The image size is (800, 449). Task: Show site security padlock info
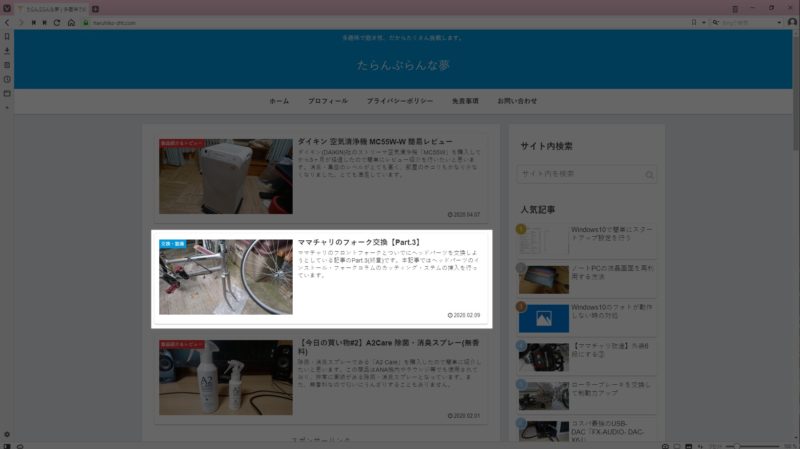coord(86,22)
